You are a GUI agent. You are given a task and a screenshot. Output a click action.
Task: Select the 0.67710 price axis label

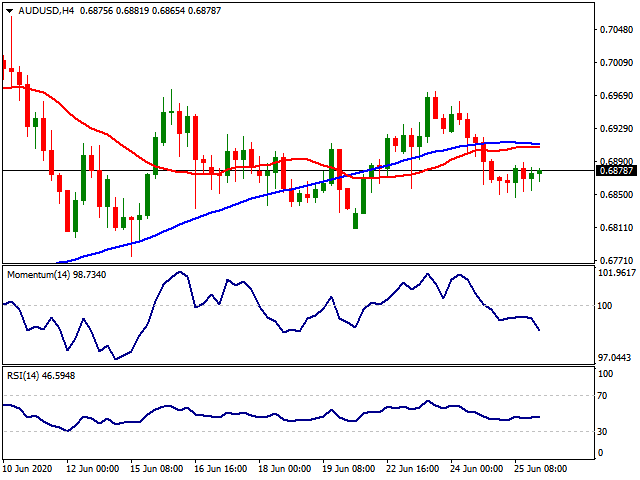(616, 260)
